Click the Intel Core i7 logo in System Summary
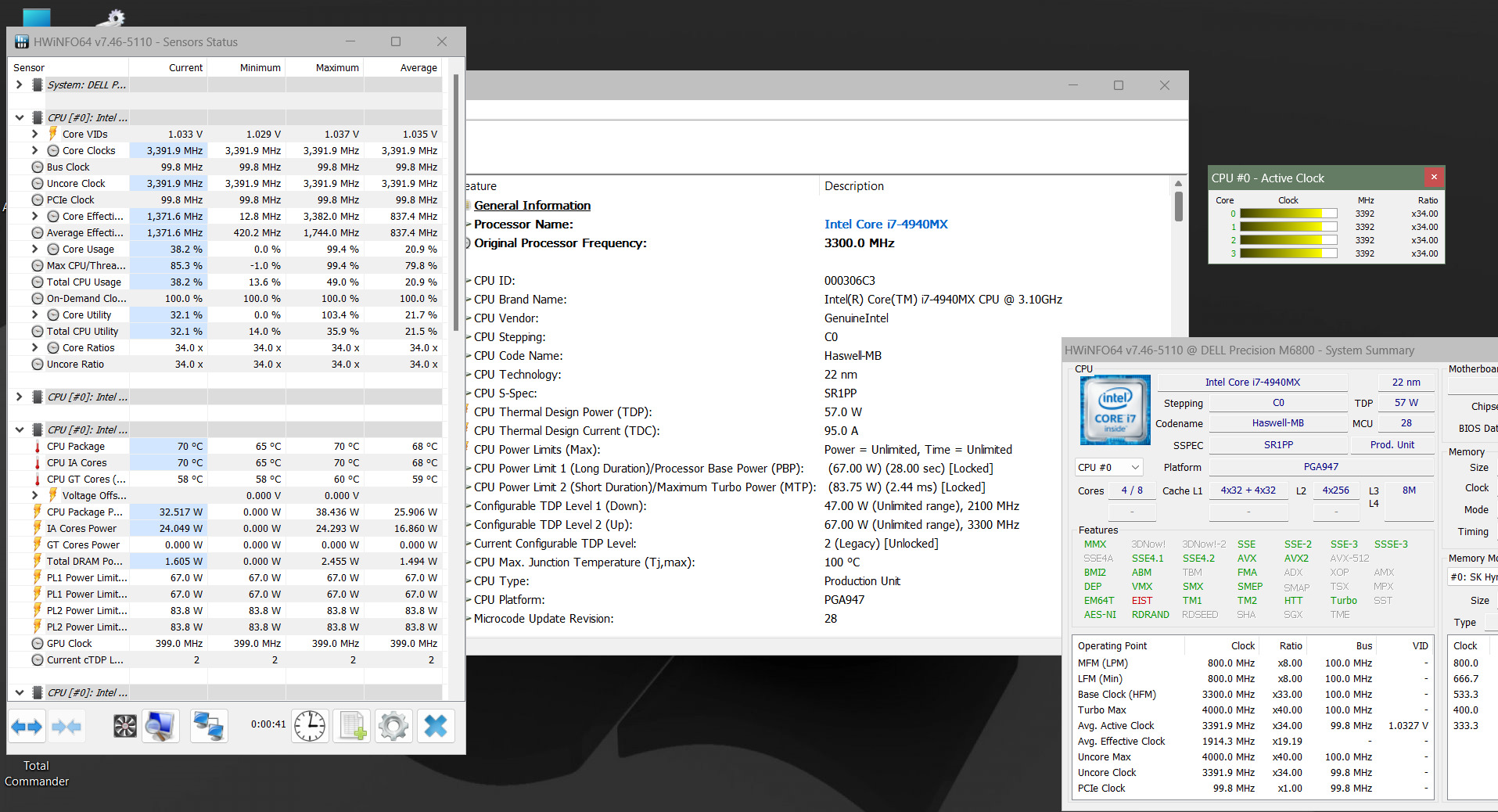The height and width of the screenshot is (812, 1498). click(1115, 410)
